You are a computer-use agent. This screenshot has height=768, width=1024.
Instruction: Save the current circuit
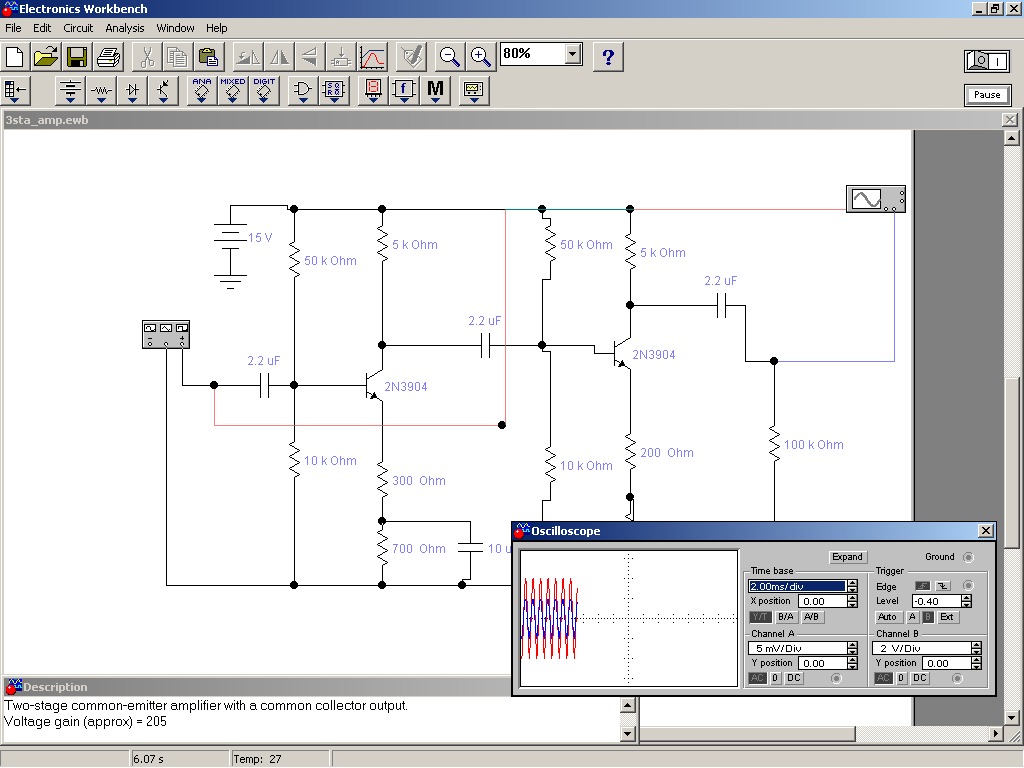(77, 57)
